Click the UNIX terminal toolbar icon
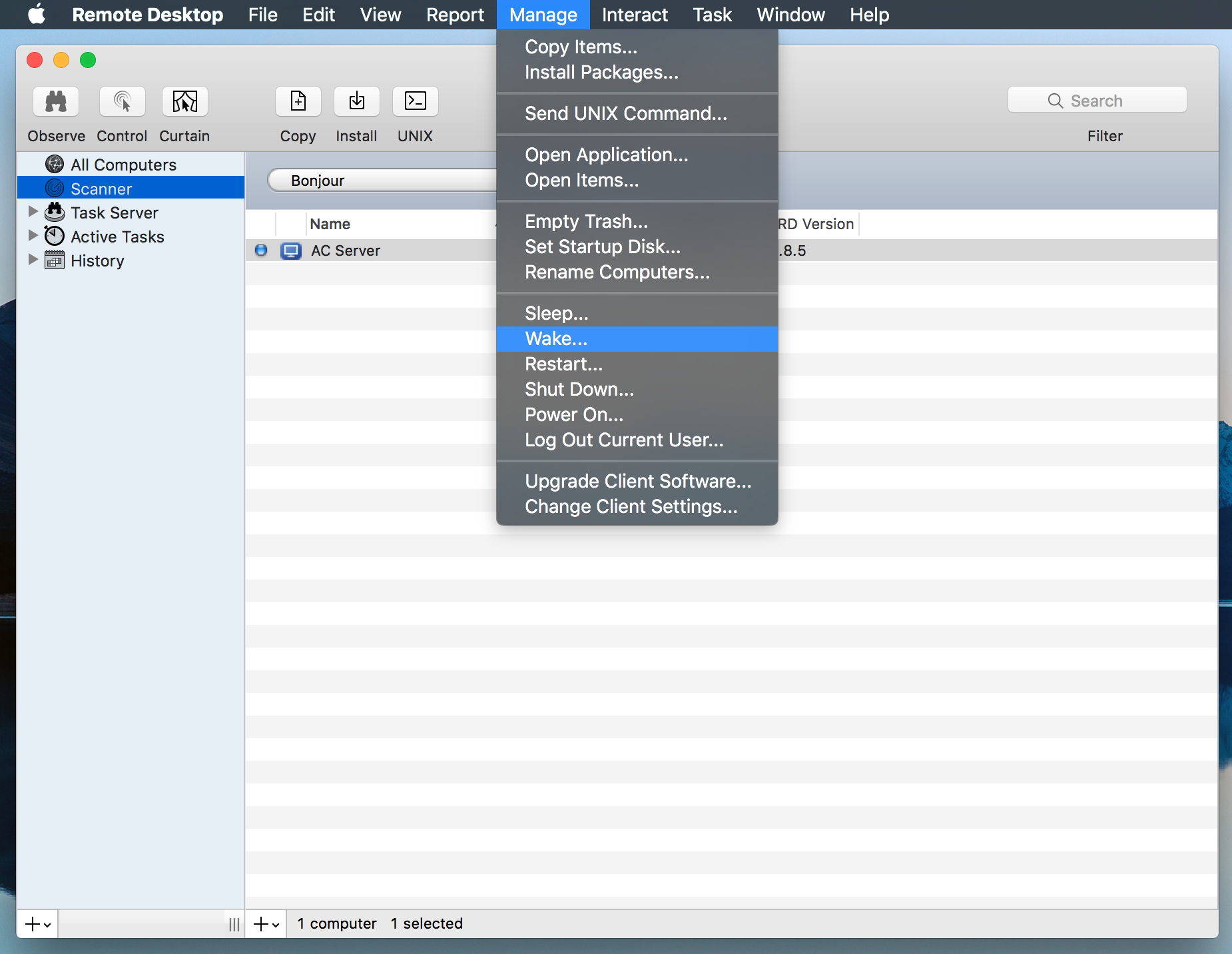Screen dimensions: 1232x954 click(x=415, y=101)
